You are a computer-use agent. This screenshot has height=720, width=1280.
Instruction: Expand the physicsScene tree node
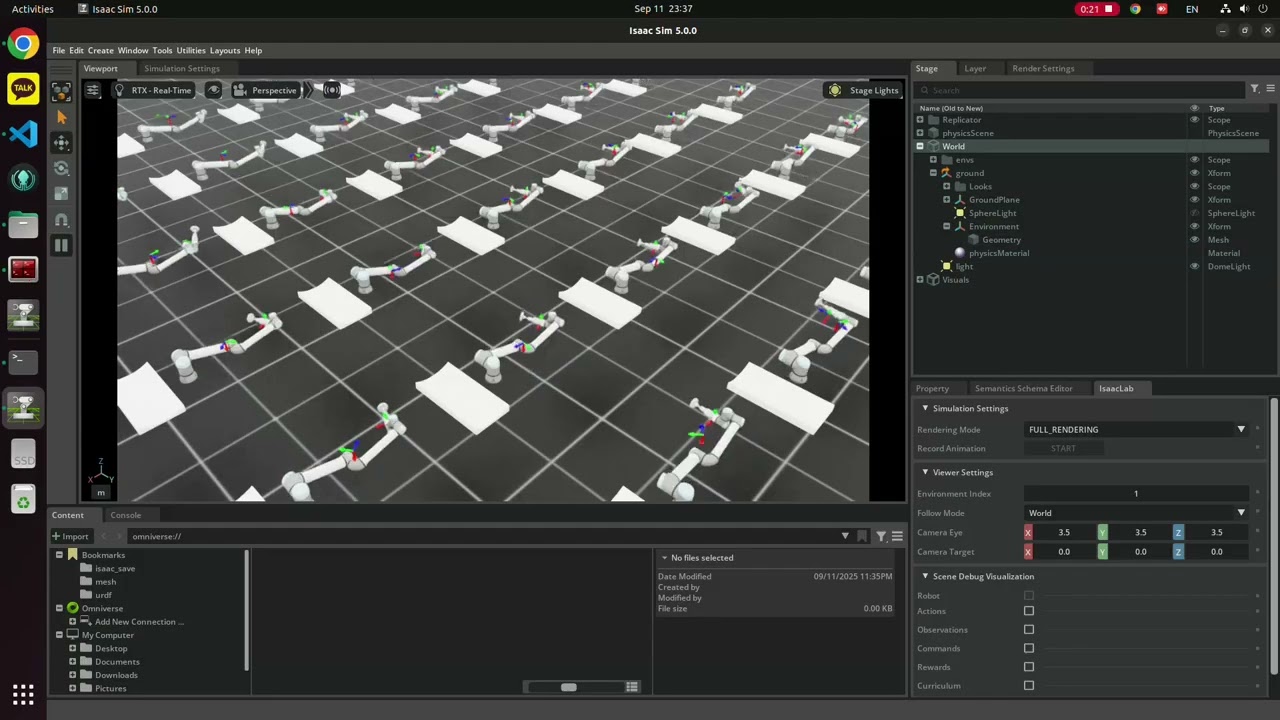pos(920,133)
